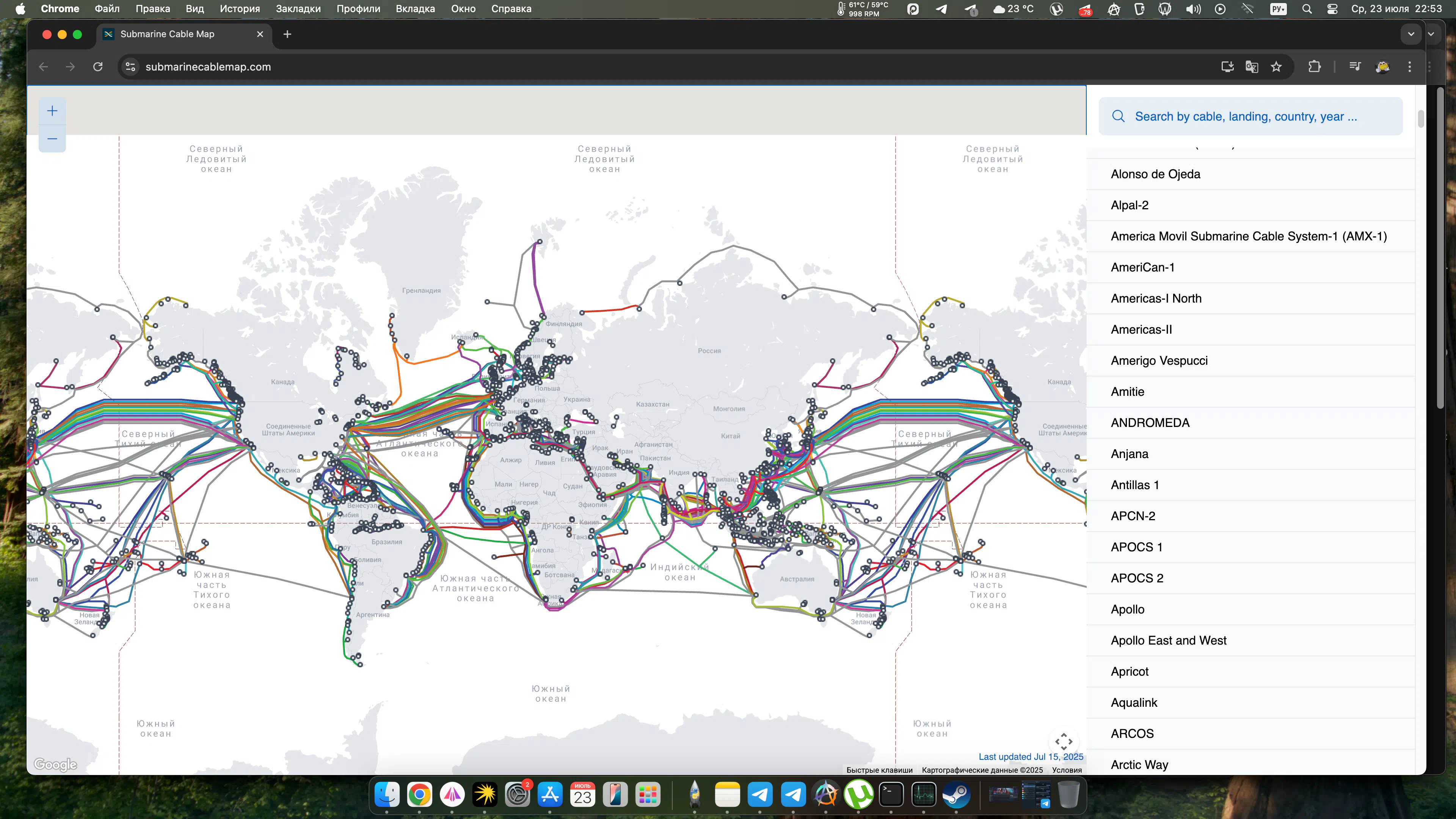Select the APCN-2 cable in list
Image resolution: width=1456 pixels, height=819 pixels.
[1250, 516]
